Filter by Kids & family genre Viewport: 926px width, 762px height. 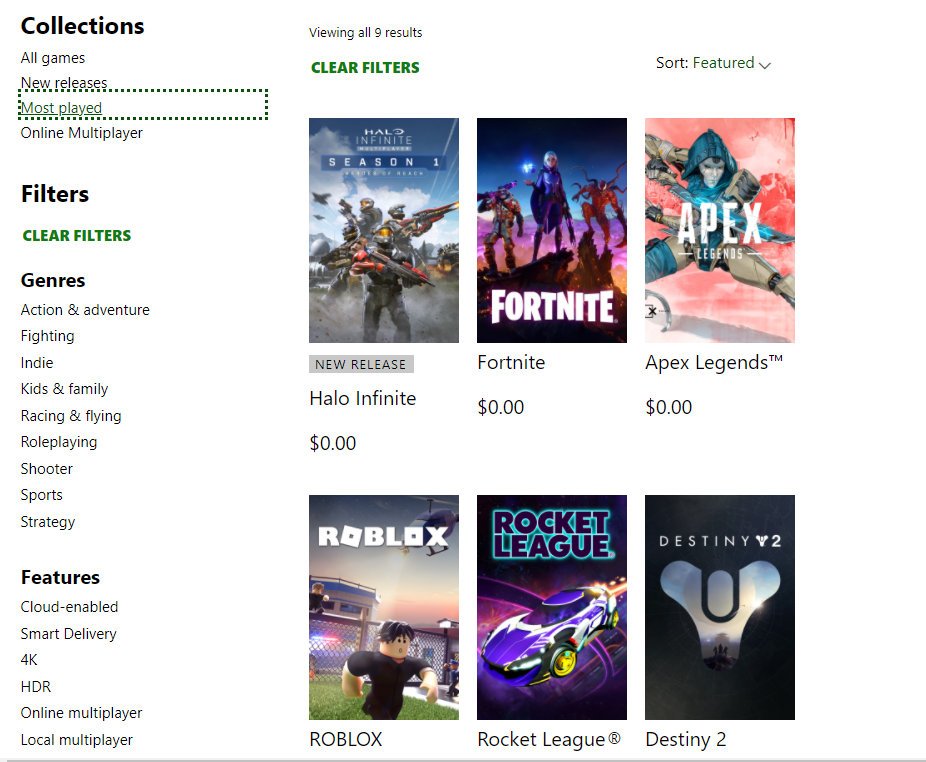pyautogui.click(x=64, y=389)
